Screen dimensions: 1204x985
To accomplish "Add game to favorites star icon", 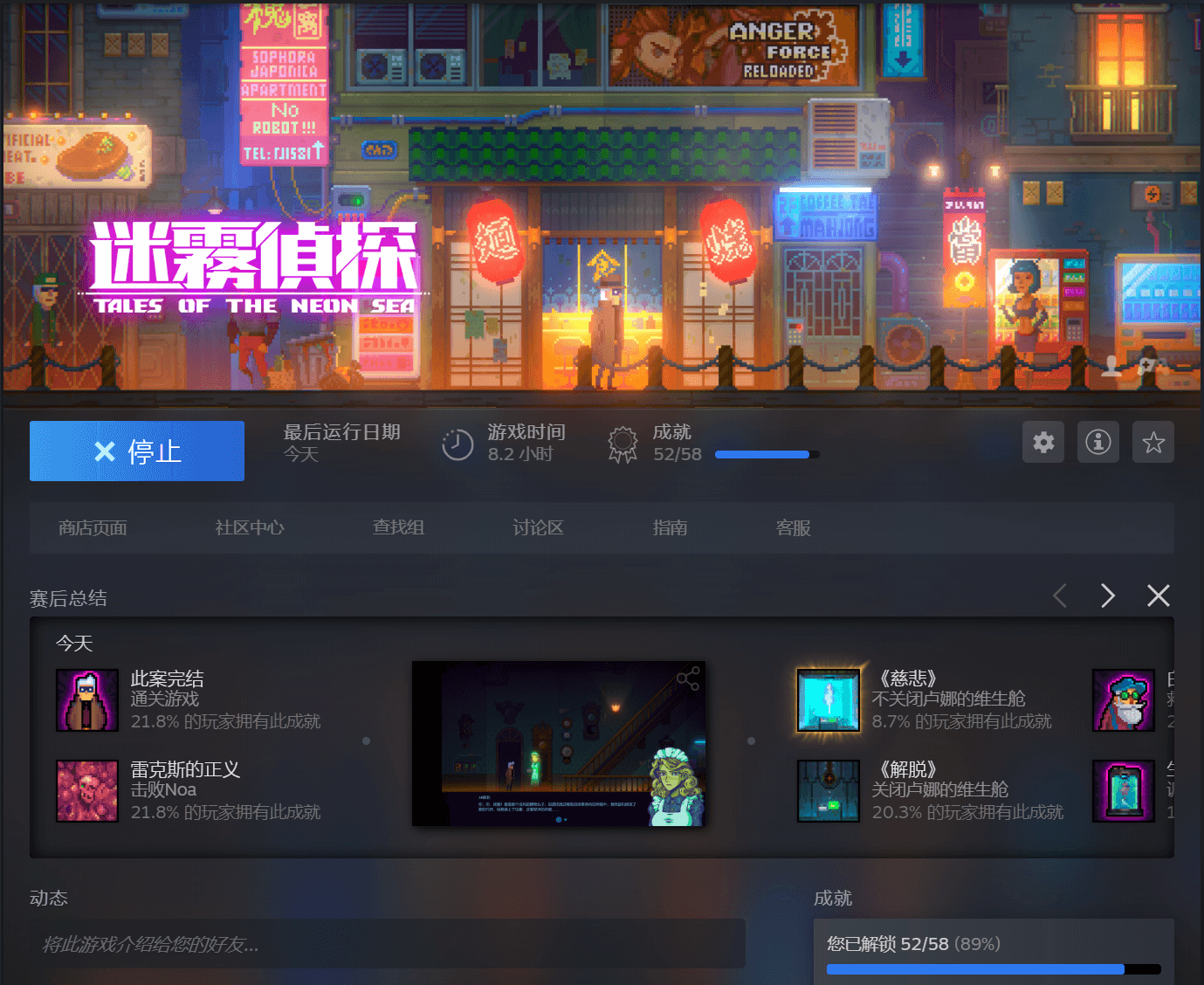I will (x=1153, y=442).
